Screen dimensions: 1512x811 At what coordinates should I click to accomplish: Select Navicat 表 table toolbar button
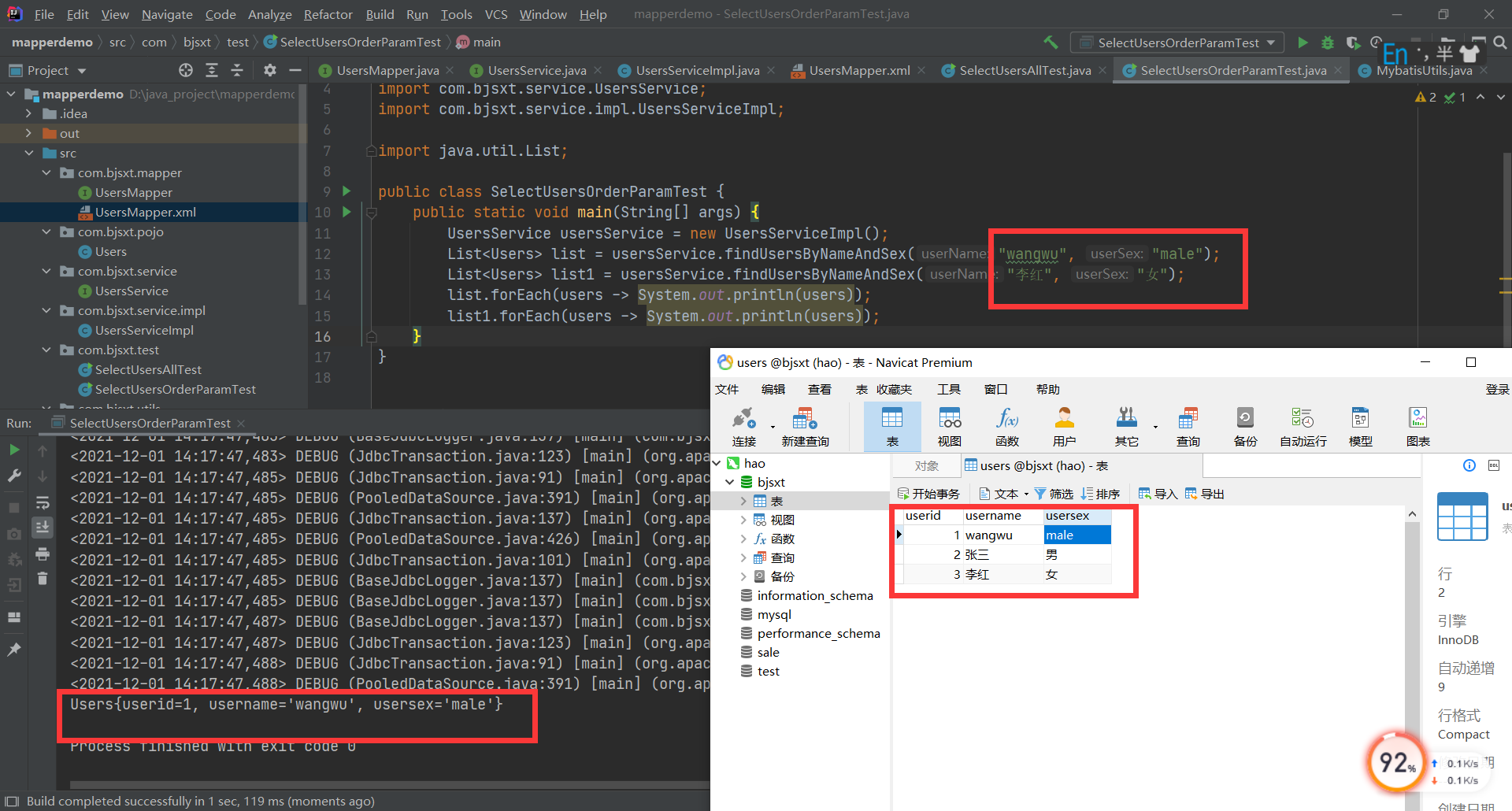point(892,427)
